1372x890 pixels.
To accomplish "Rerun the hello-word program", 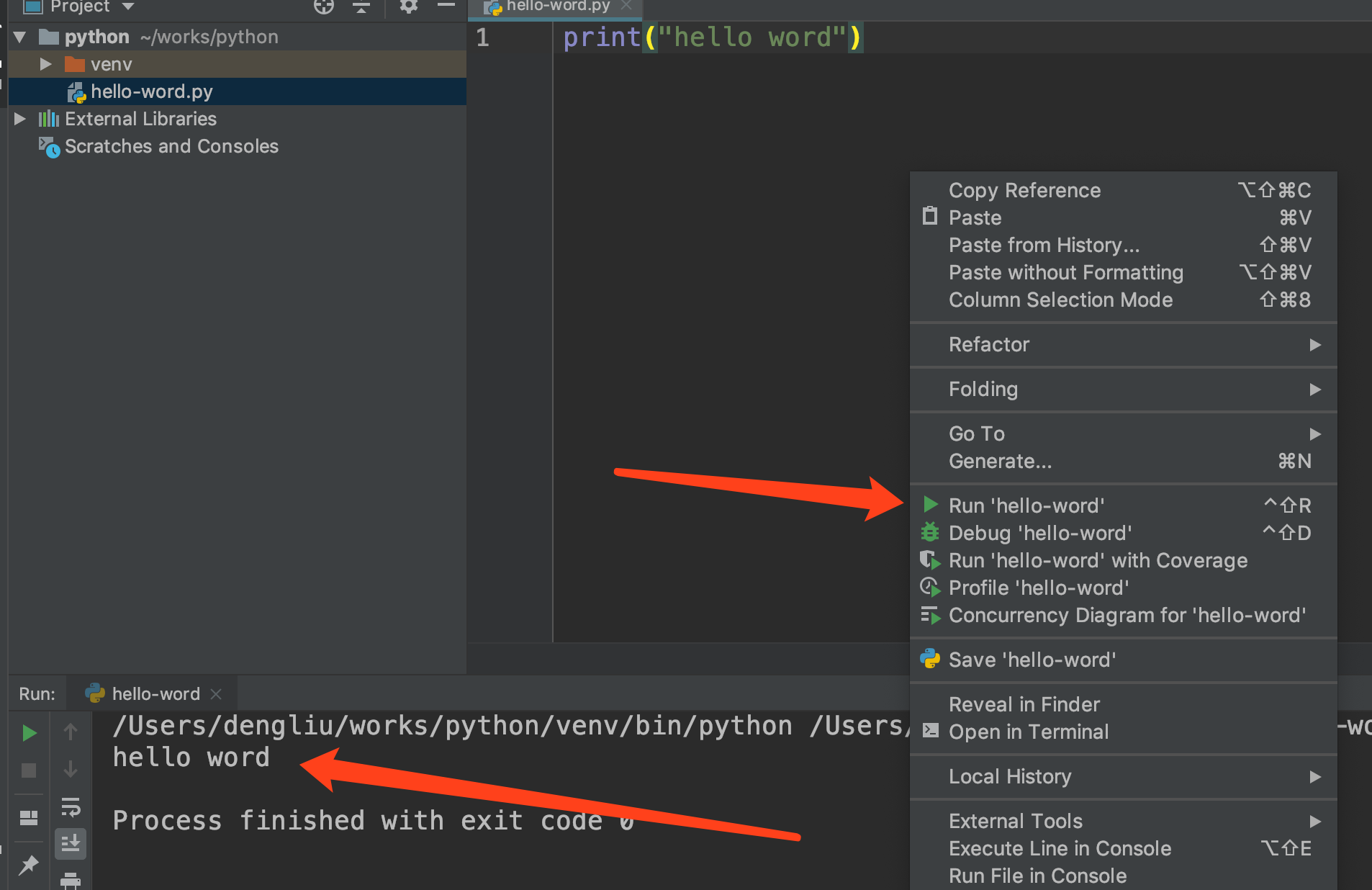I will click(28, 732).
